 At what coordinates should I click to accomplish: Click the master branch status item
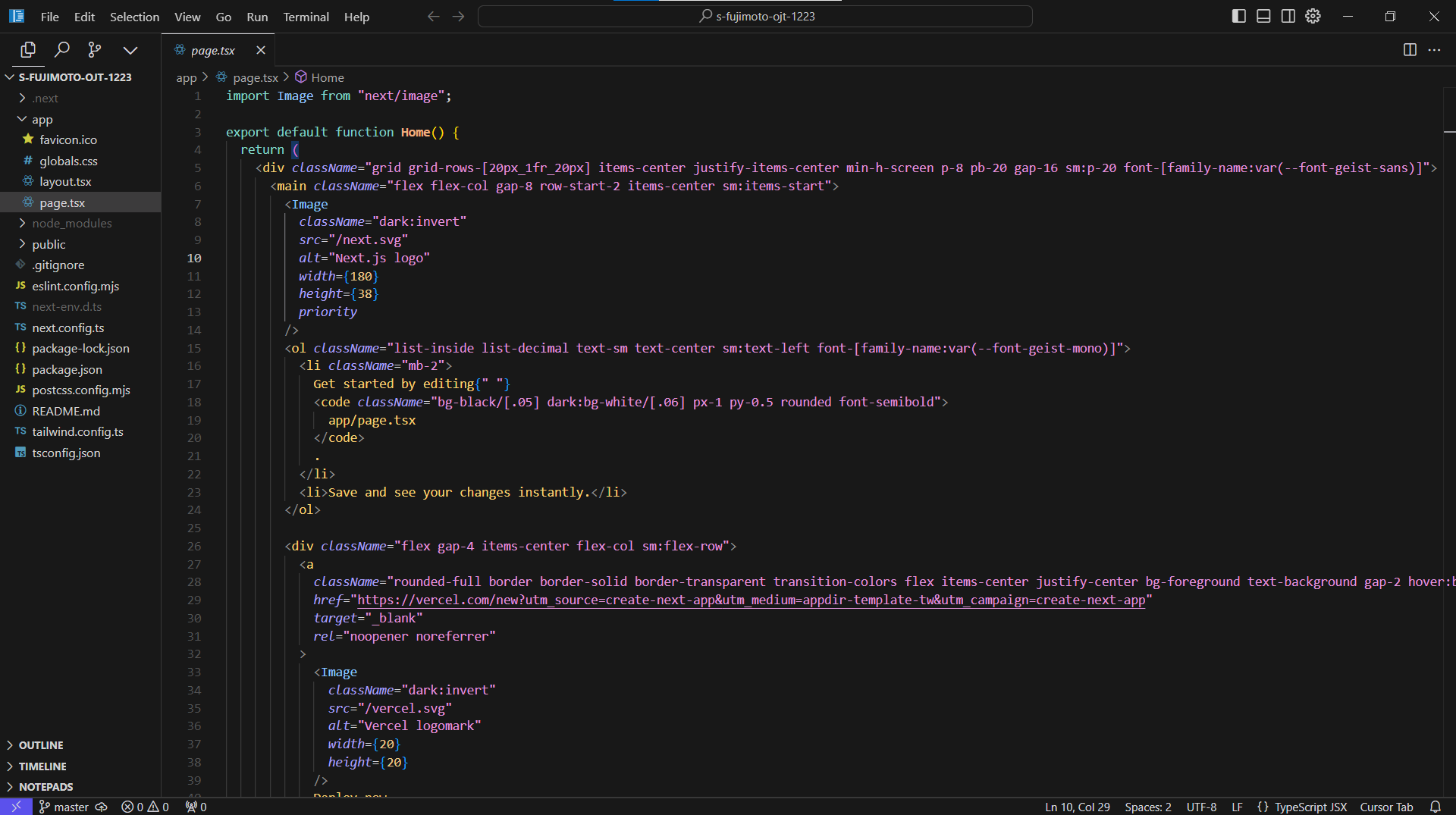[x=64, y=807]
